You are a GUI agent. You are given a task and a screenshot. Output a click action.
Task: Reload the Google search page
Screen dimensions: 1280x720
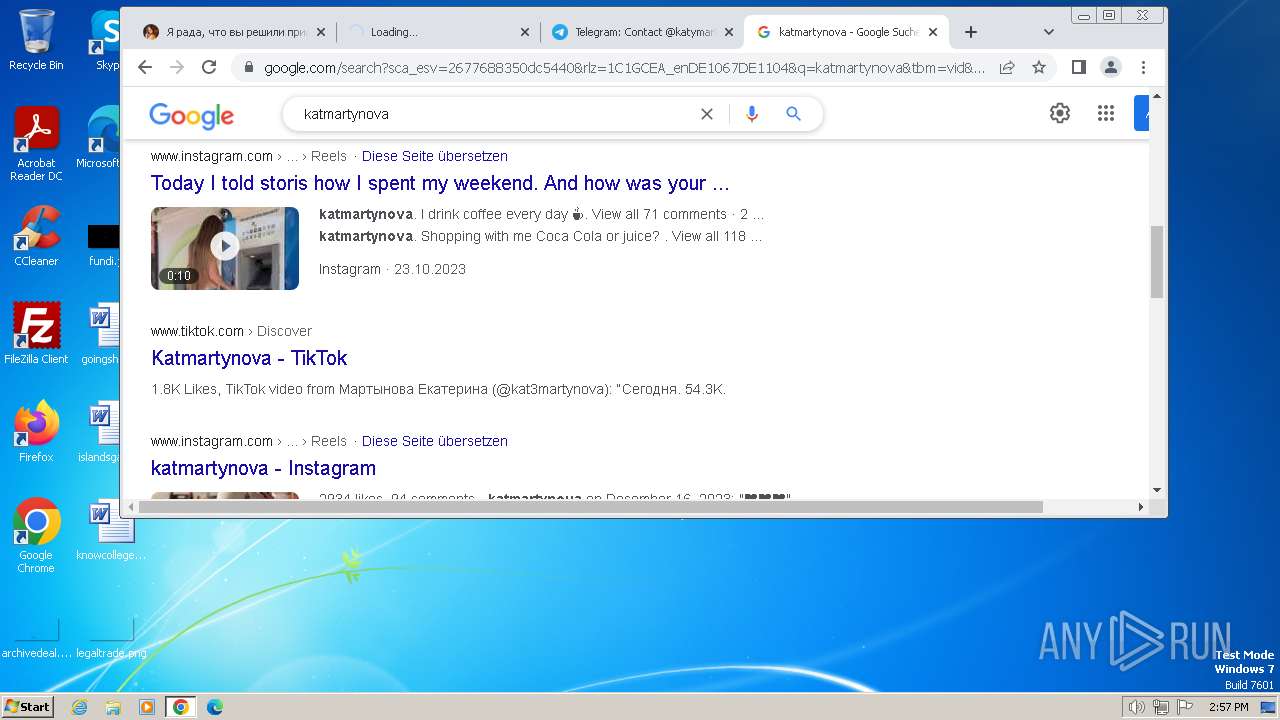[x=209, y=67]
